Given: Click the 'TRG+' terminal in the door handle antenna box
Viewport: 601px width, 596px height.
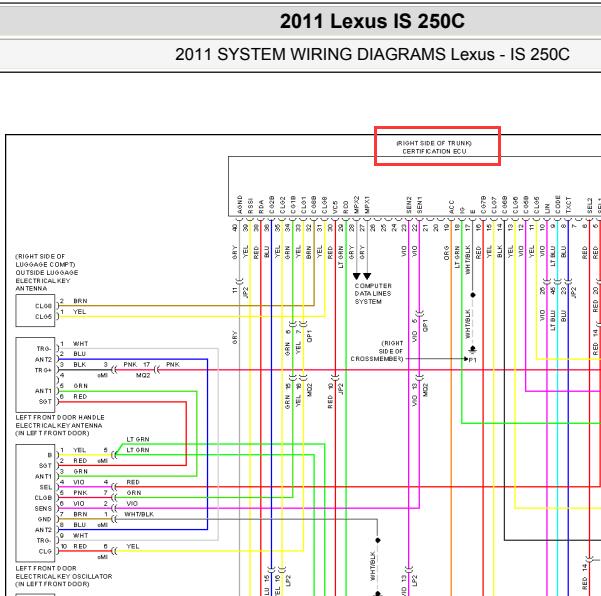Looking at the screenshot, I should [x=43, y=370].
